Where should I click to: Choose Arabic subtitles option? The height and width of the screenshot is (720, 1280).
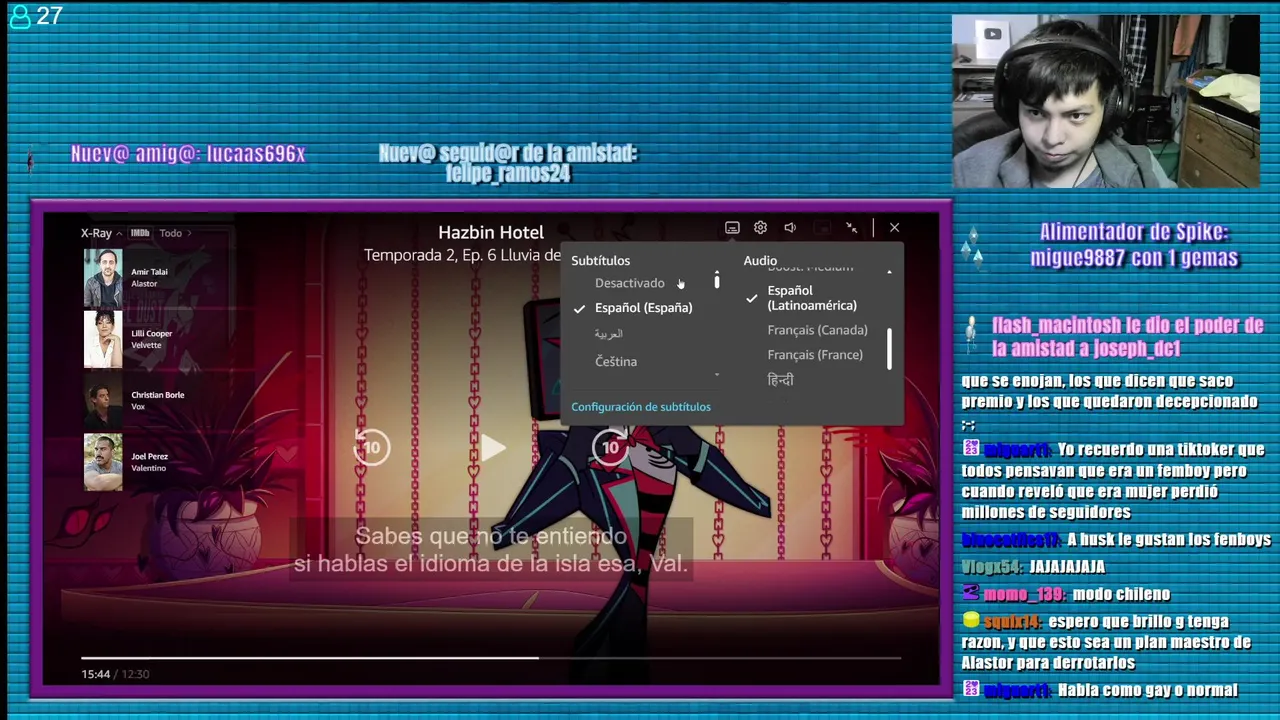point(609,334)
